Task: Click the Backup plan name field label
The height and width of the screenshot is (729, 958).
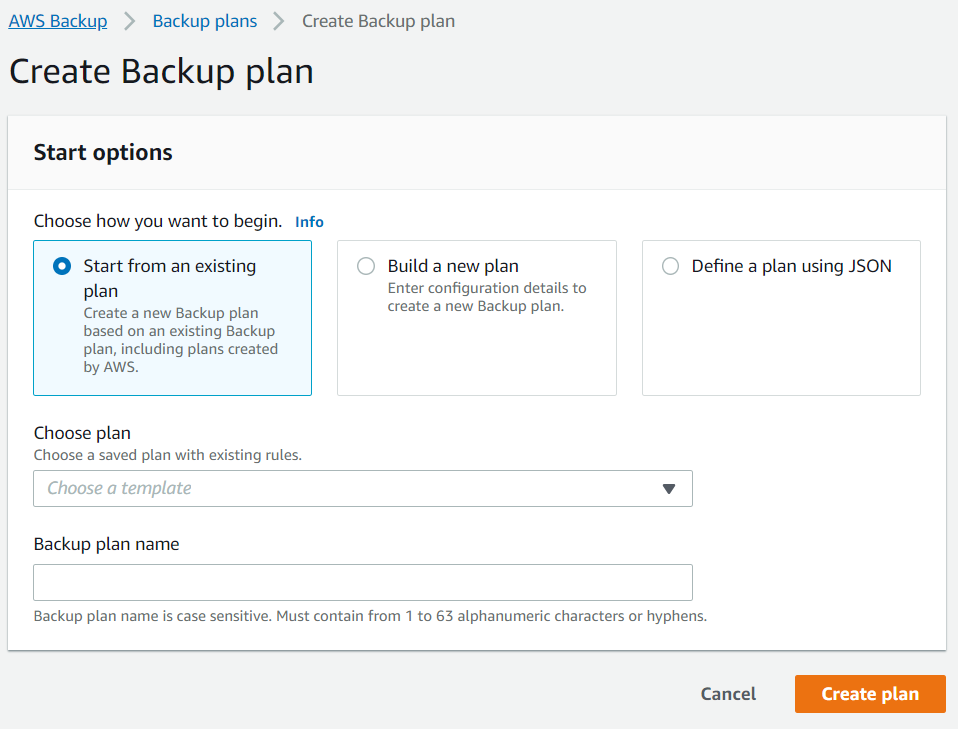Action: tap(106, 544)
